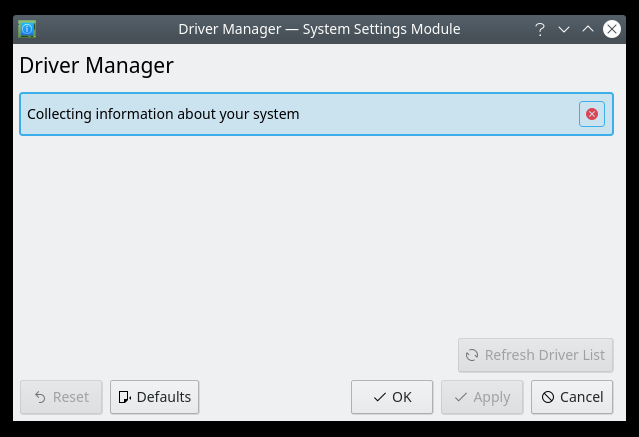
Task: Click the checkmark icon on OK
Action: coord(379,397)
